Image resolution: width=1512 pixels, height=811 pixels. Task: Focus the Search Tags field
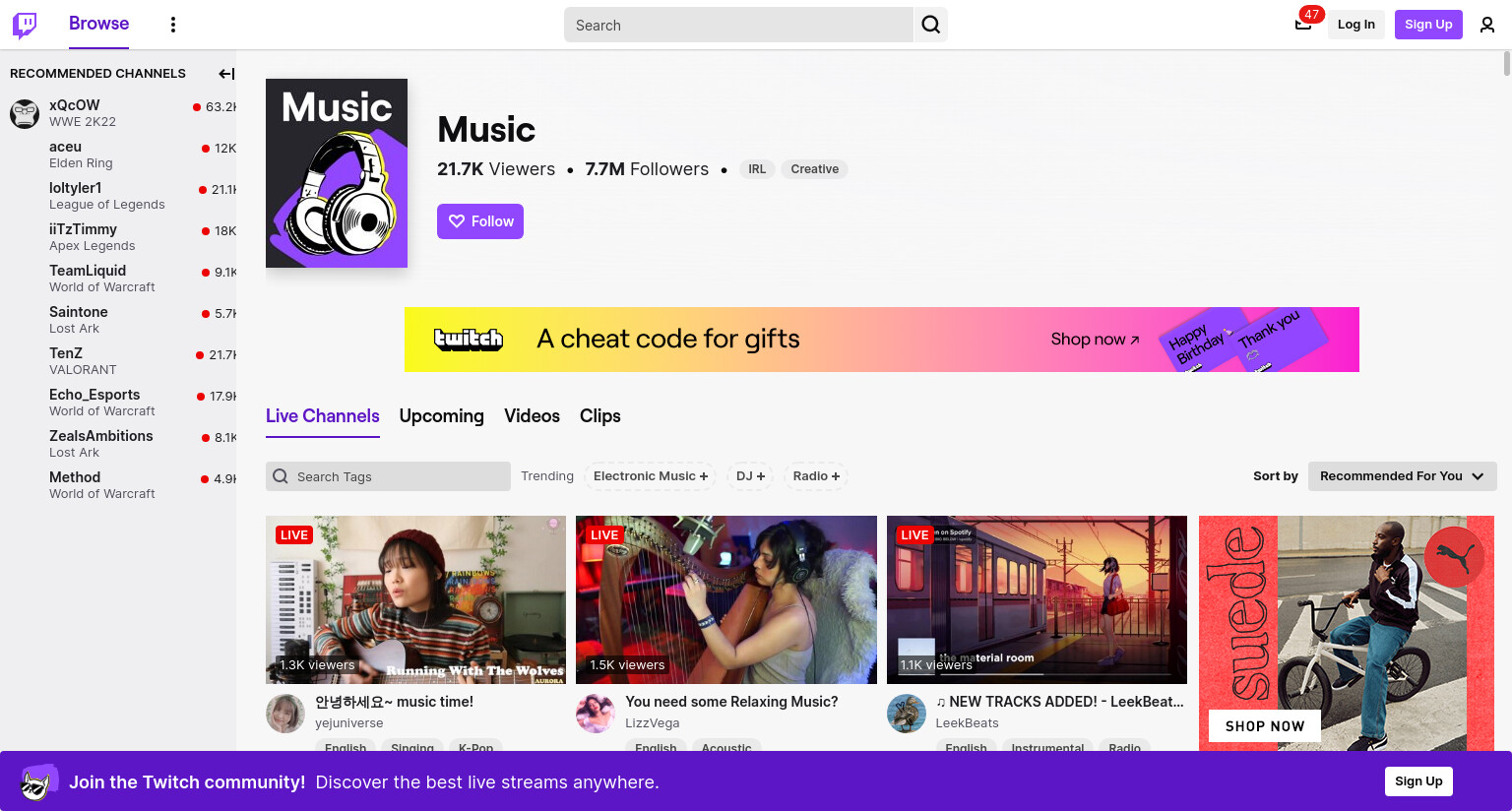click(x=388, y=476)
